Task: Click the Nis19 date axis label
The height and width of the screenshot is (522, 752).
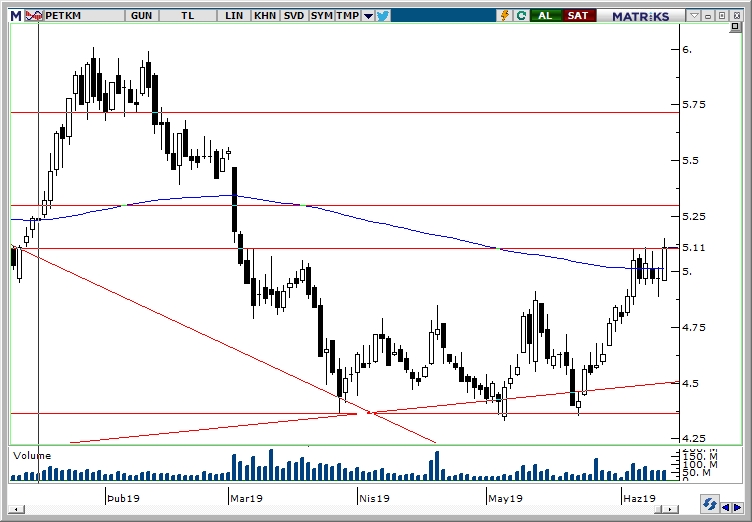Action: tap(375, 498)
